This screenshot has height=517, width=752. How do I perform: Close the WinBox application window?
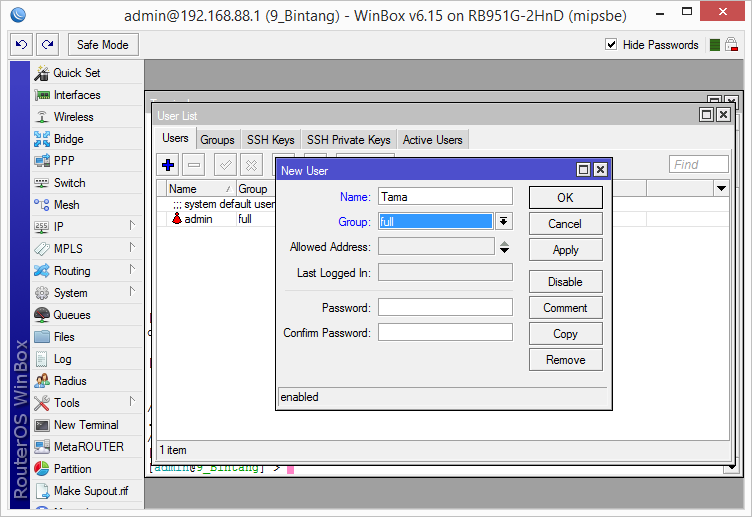pos(722,12)
